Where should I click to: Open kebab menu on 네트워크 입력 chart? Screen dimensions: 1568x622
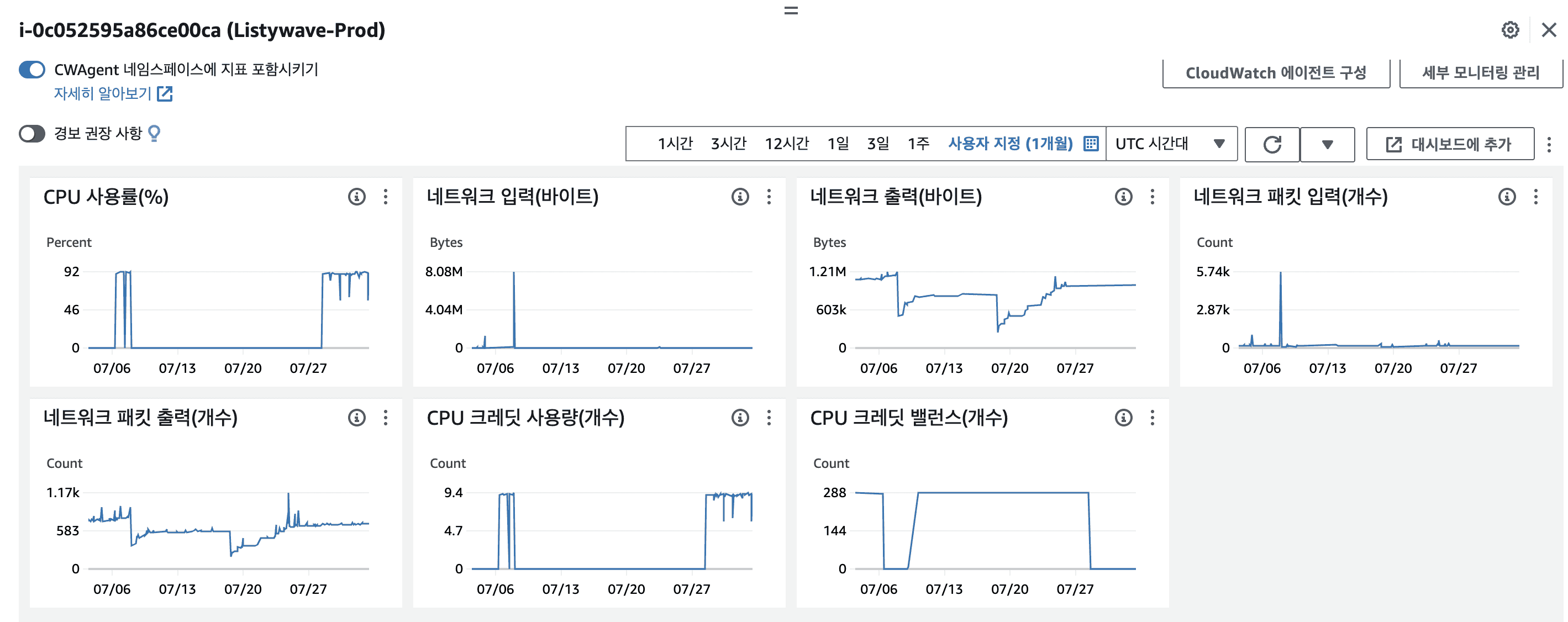769,197
